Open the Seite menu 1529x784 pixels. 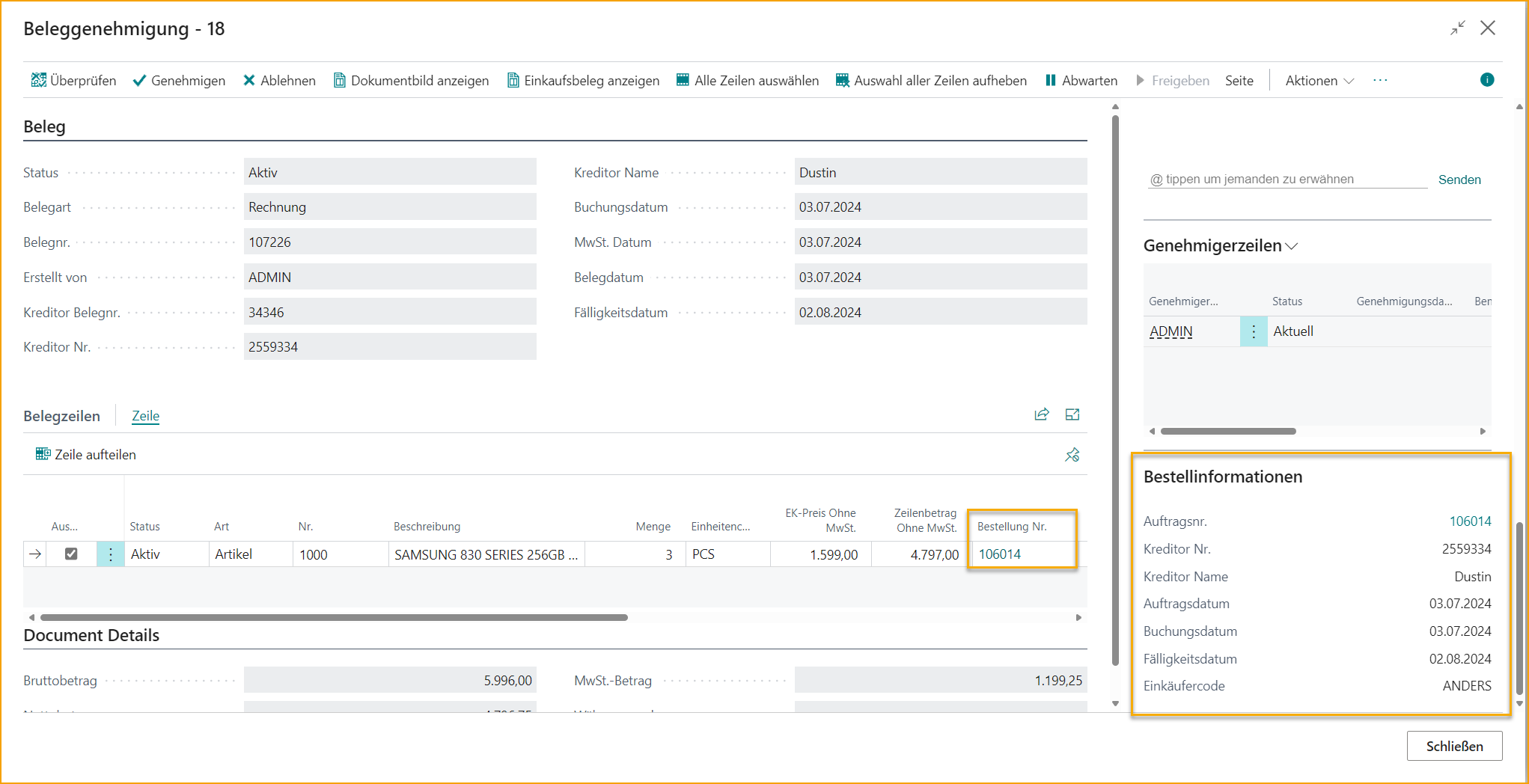tap(1239, 80)
